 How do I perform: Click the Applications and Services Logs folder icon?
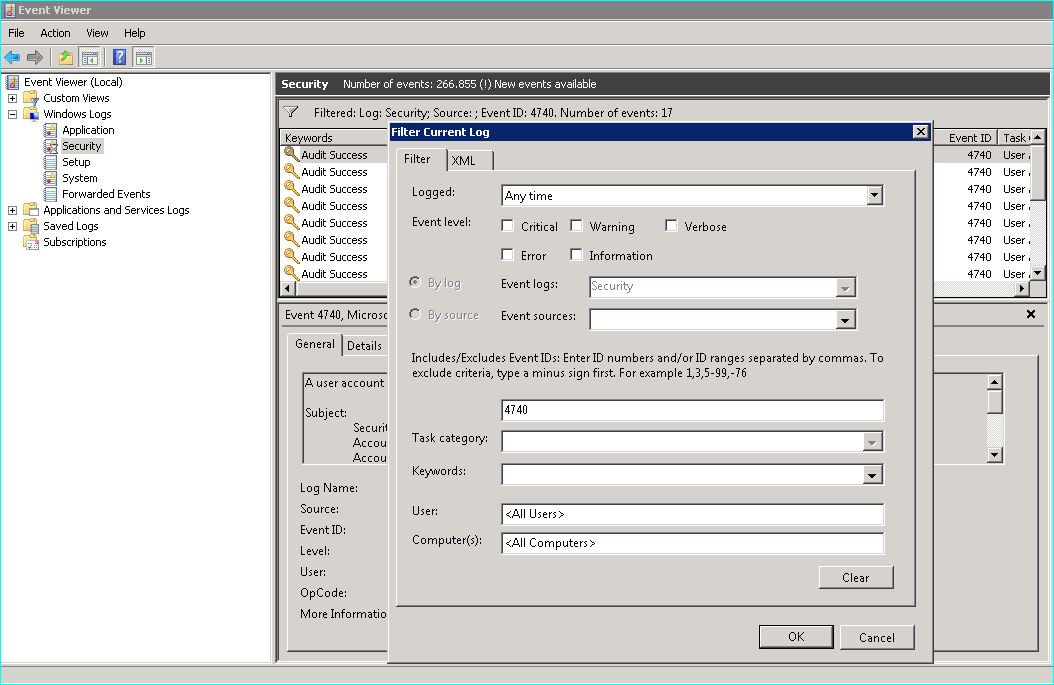click(x=31, y=210)
